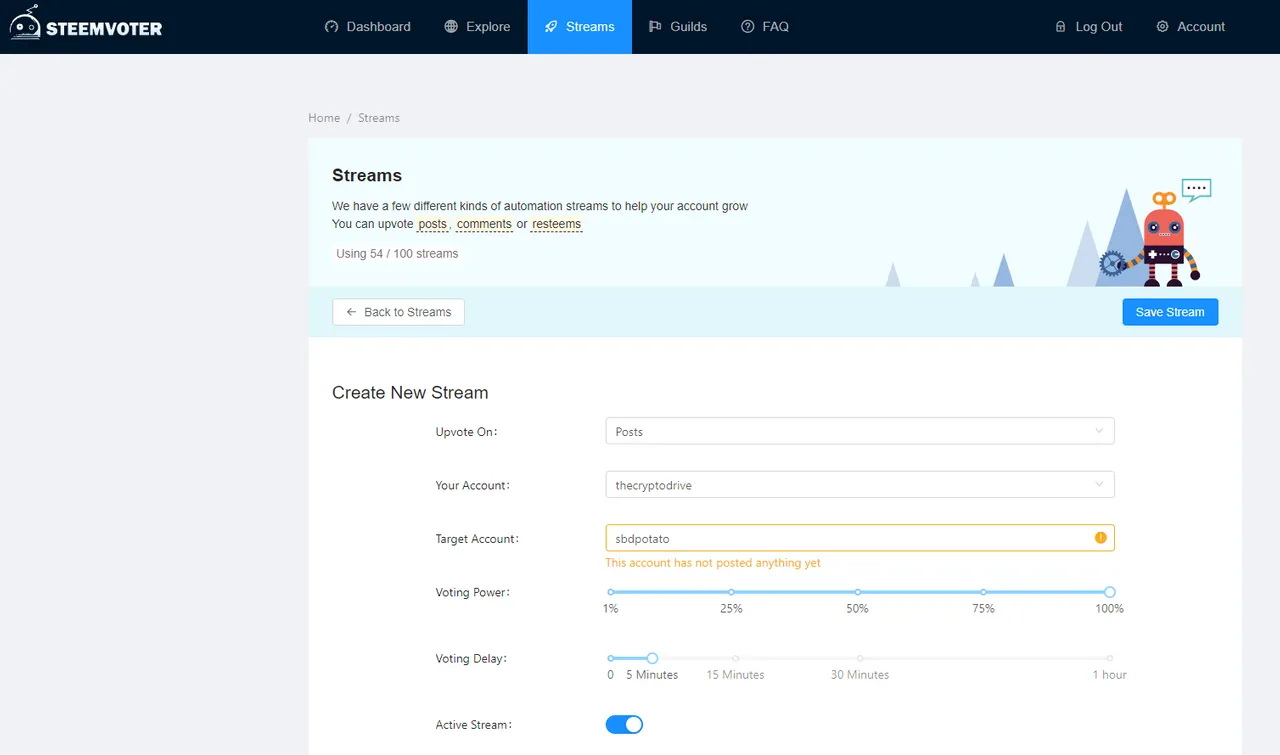Click the Target Account input field

pos(845,538)
